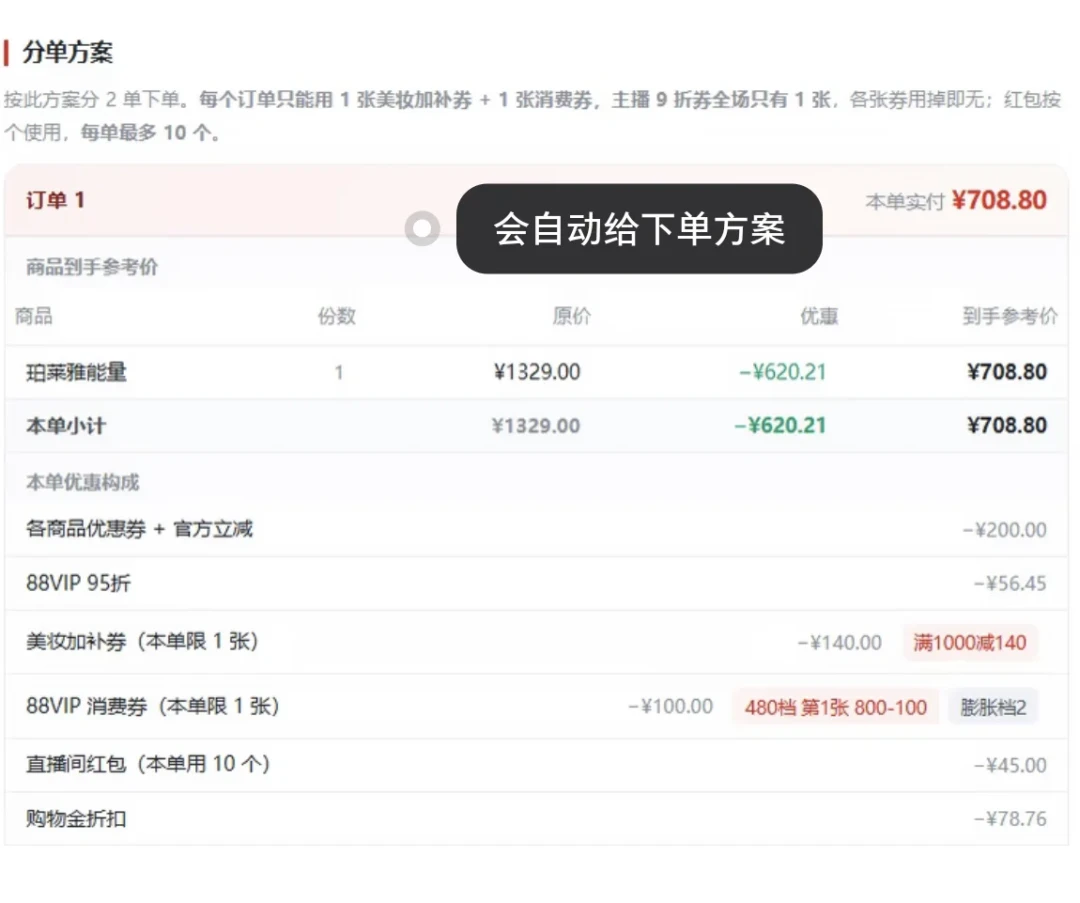The image size is (1080, 903).
Task: Click the -¥45.00 discount amount
Action: pos(1010,765)
